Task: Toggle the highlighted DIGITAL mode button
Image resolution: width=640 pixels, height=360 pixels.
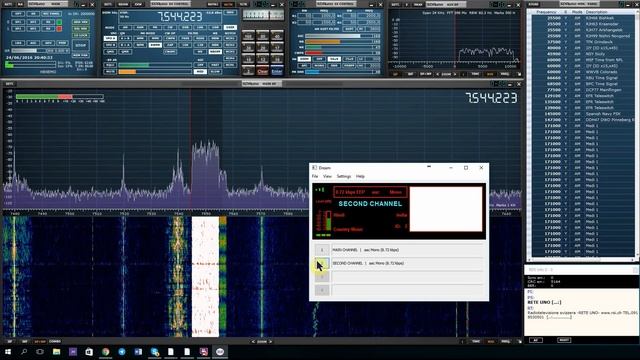Action: (x=230, y=27)
